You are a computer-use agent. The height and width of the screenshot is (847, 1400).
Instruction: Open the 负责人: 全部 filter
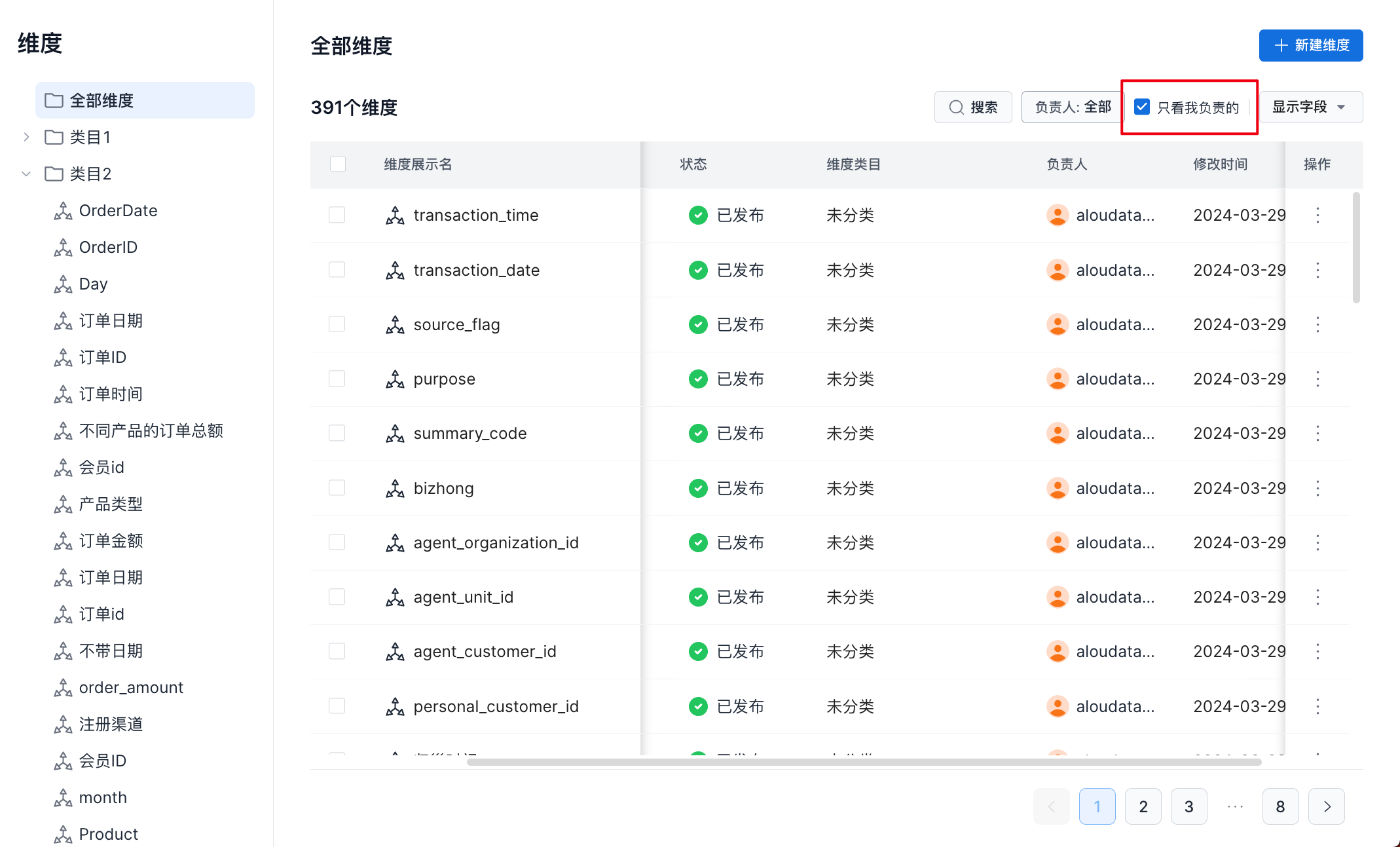pyautogui.click(x=1072, y=107)
